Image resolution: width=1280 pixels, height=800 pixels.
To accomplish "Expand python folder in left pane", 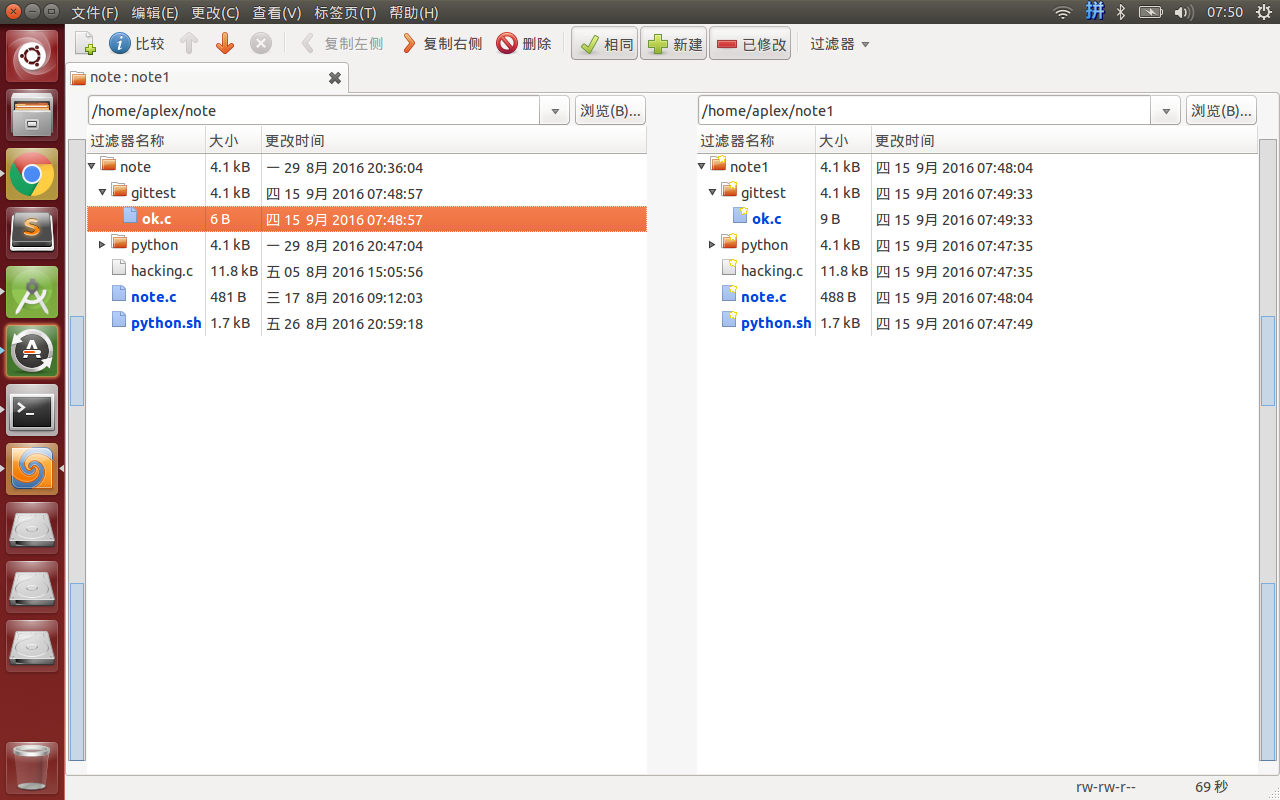I will tap(103, 244).
